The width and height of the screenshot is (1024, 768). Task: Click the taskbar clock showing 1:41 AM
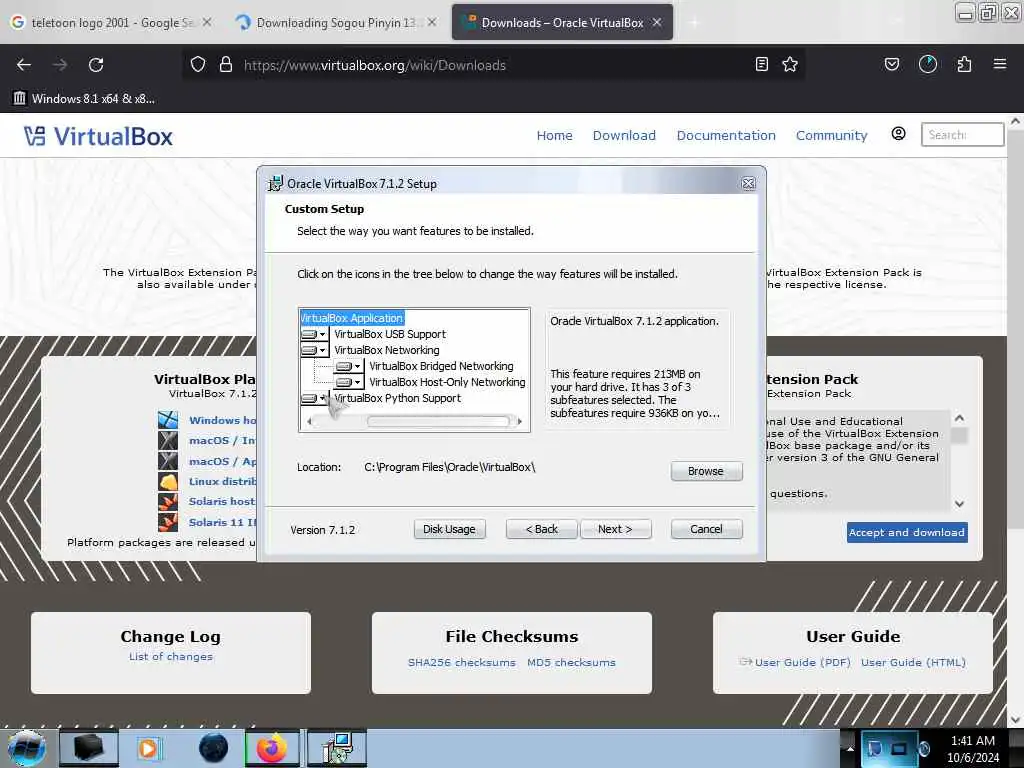pos(973,749)
